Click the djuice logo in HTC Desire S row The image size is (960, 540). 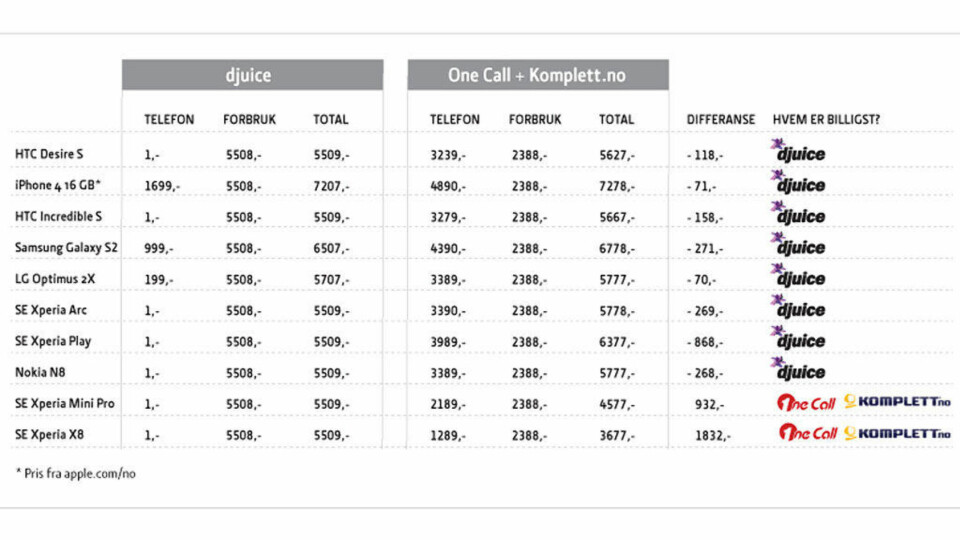(x=798, y=151)
